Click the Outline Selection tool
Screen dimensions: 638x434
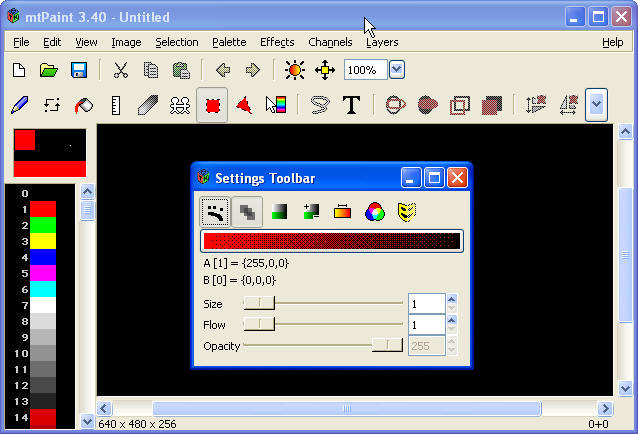tap(460, 105)
